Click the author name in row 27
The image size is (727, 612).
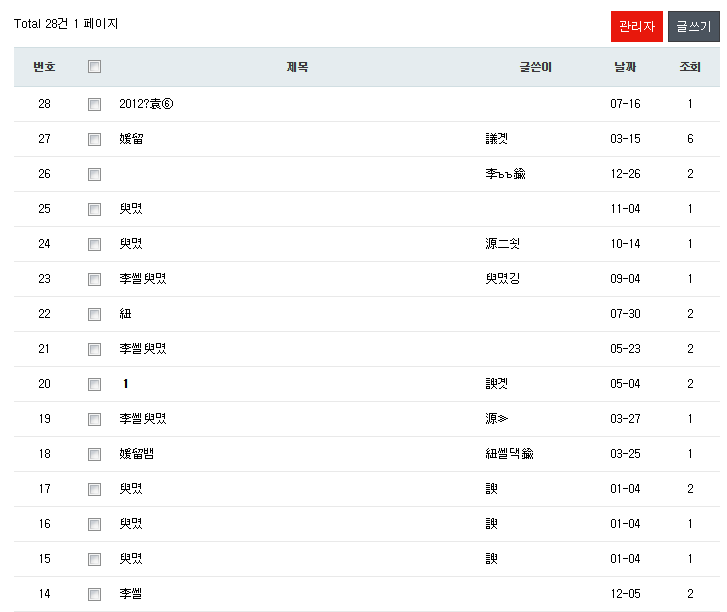point(497,139)
